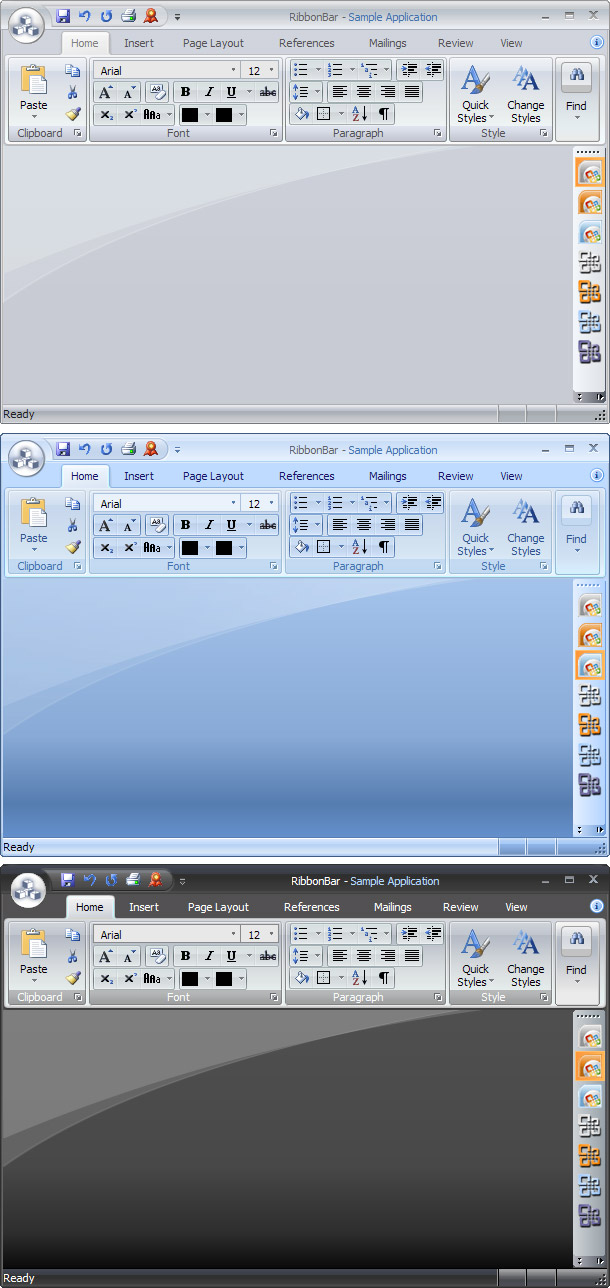Click Change Styles in the black-themed window
This screenshot has width=610, height=1288.
coord(525,957)
